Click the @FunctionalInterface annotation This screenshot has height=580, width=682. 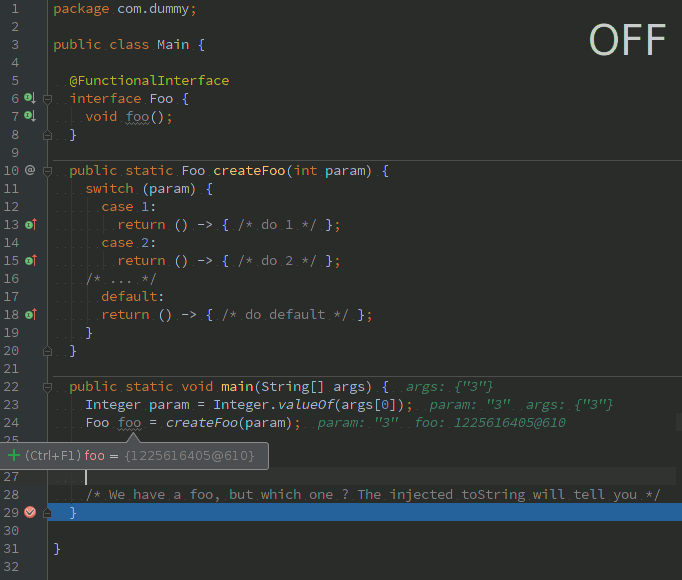pos(149,80)
